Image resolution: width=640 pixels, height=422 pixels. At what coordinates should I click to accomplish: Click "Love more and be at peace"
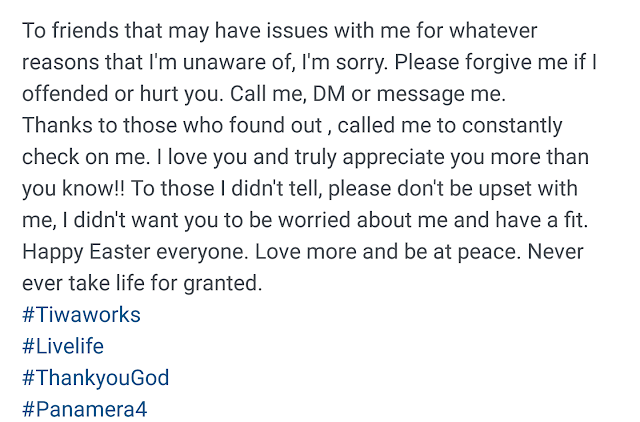(x=388, y=252)
